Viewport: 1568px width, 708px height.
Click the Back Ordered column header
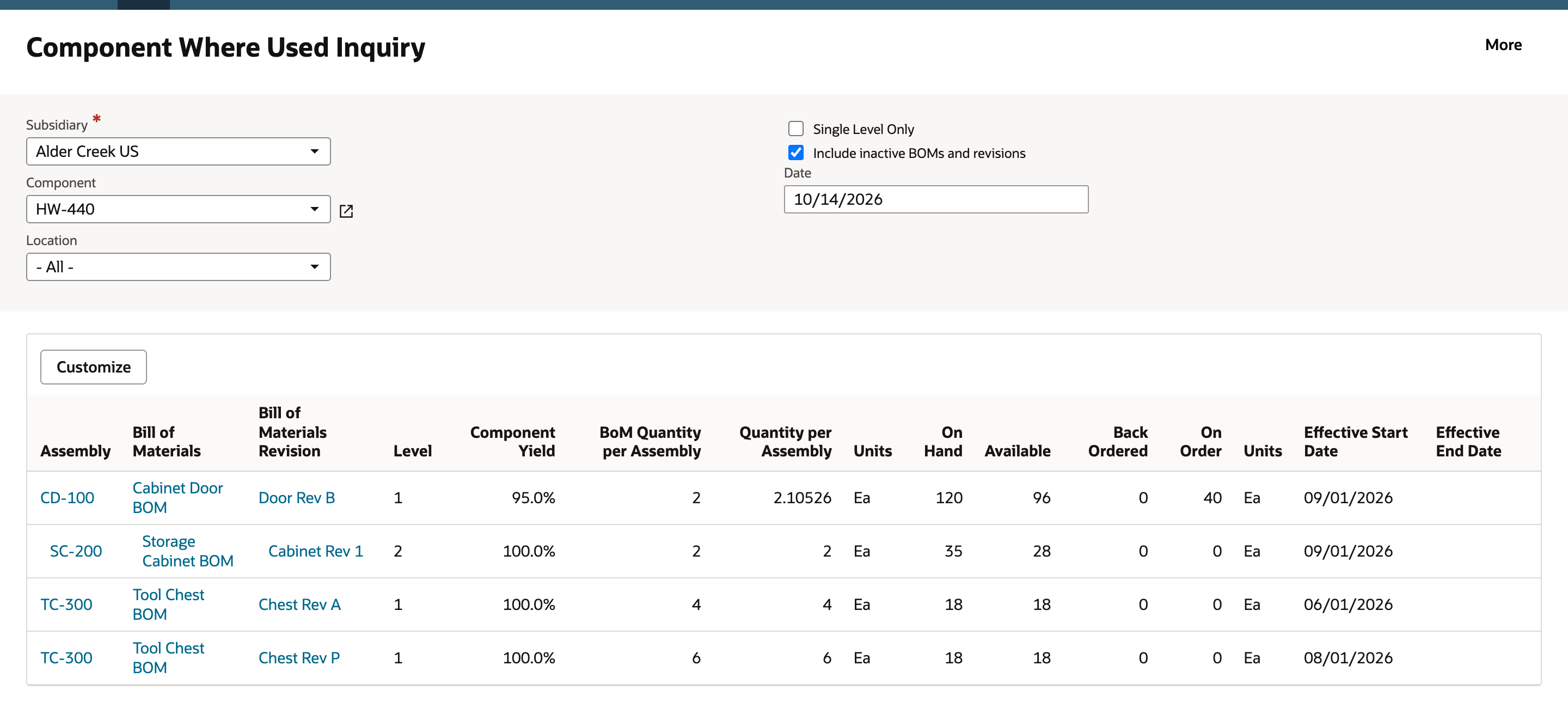1118,442
